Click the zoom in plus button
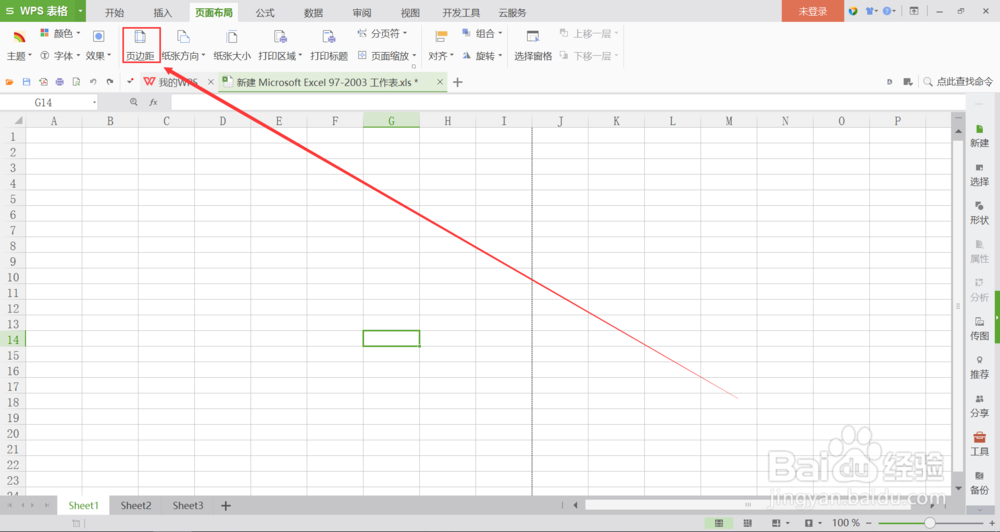This screenshot has width=1000, height=532. pos(992,523)
